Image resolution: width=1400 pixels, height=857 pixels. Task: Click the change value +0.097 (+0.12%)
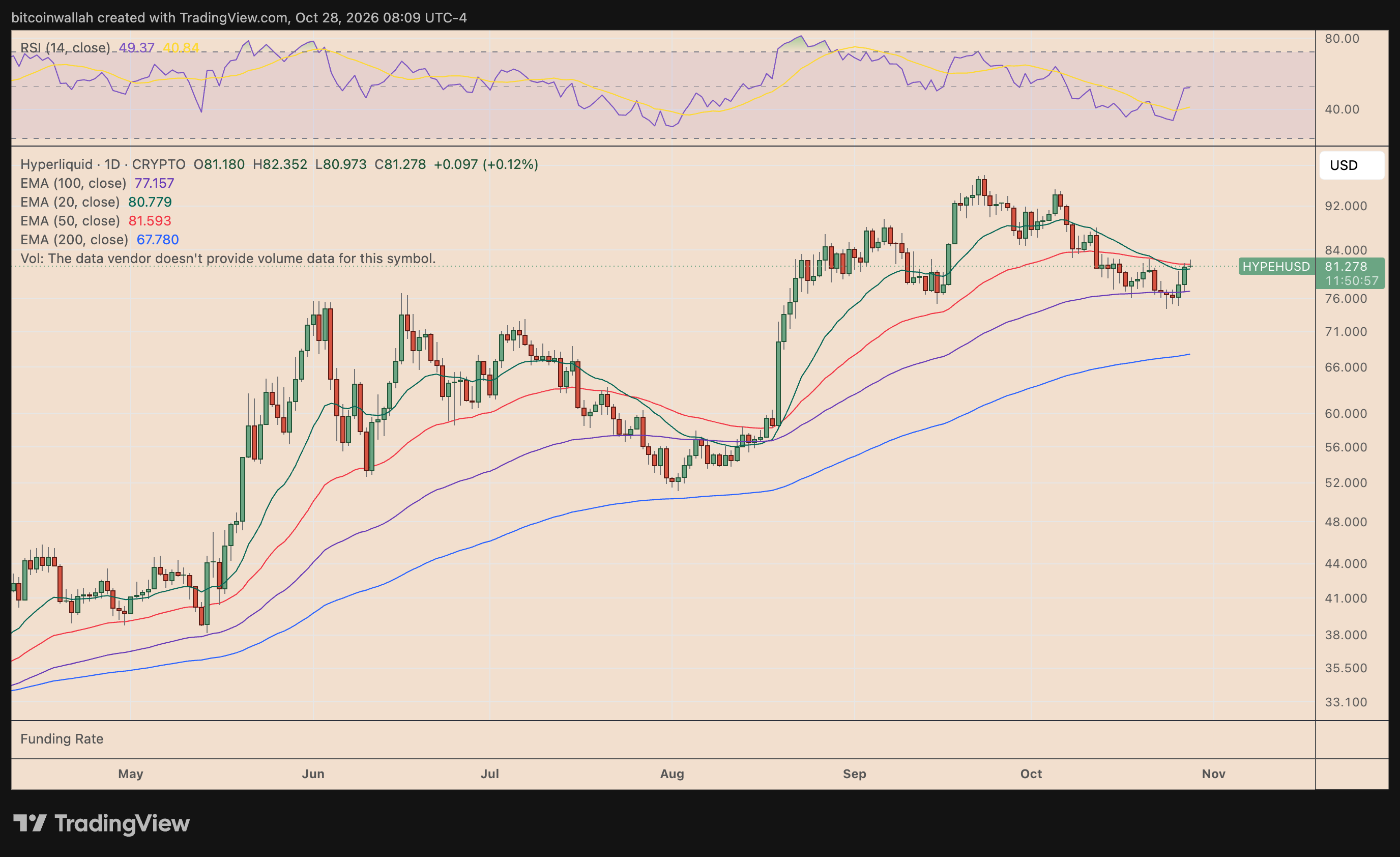coord(486,164)
